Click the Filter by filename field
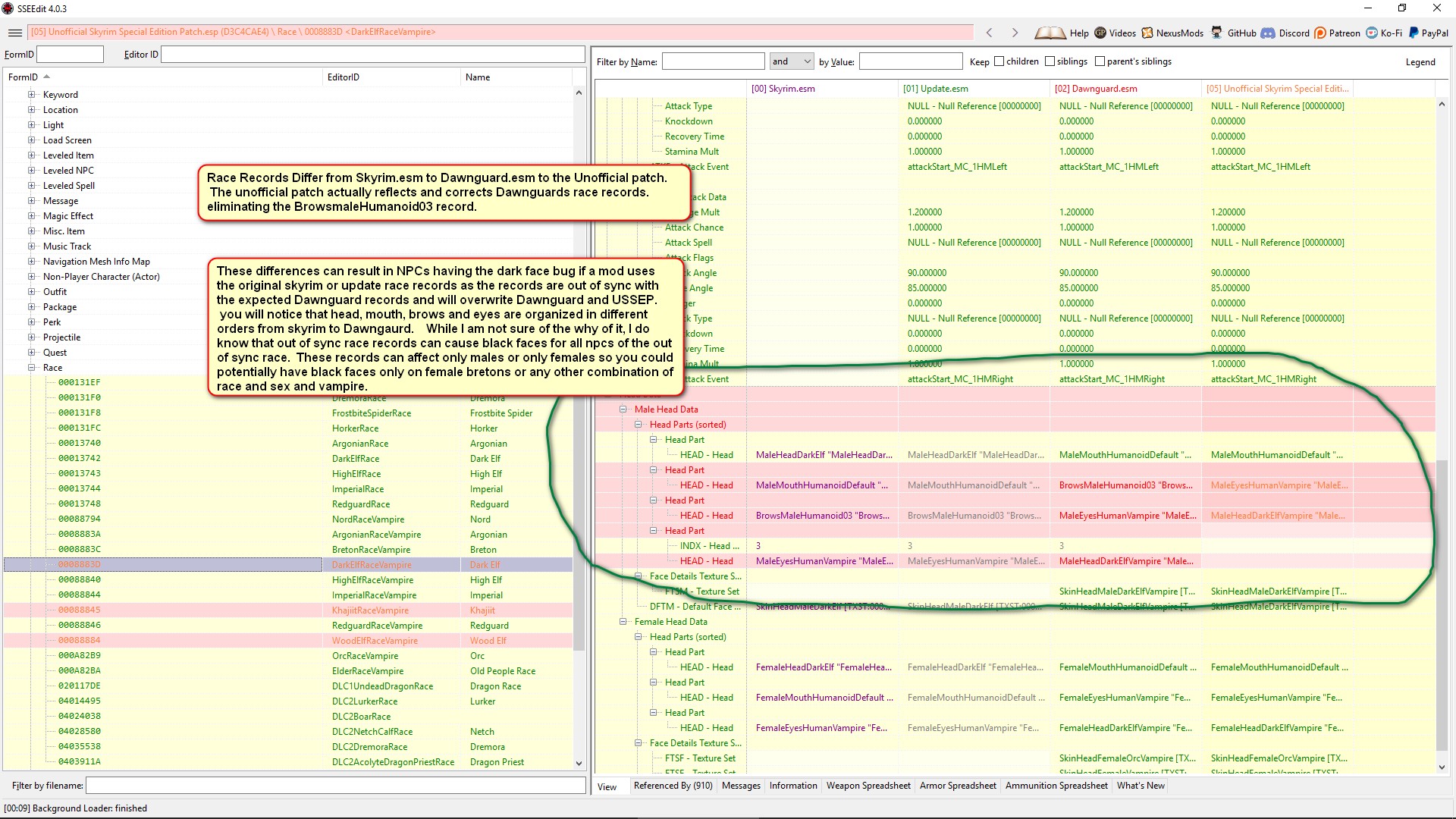Image resolution: width=1456 pixels, height=819 pixels. coord(335,786)
